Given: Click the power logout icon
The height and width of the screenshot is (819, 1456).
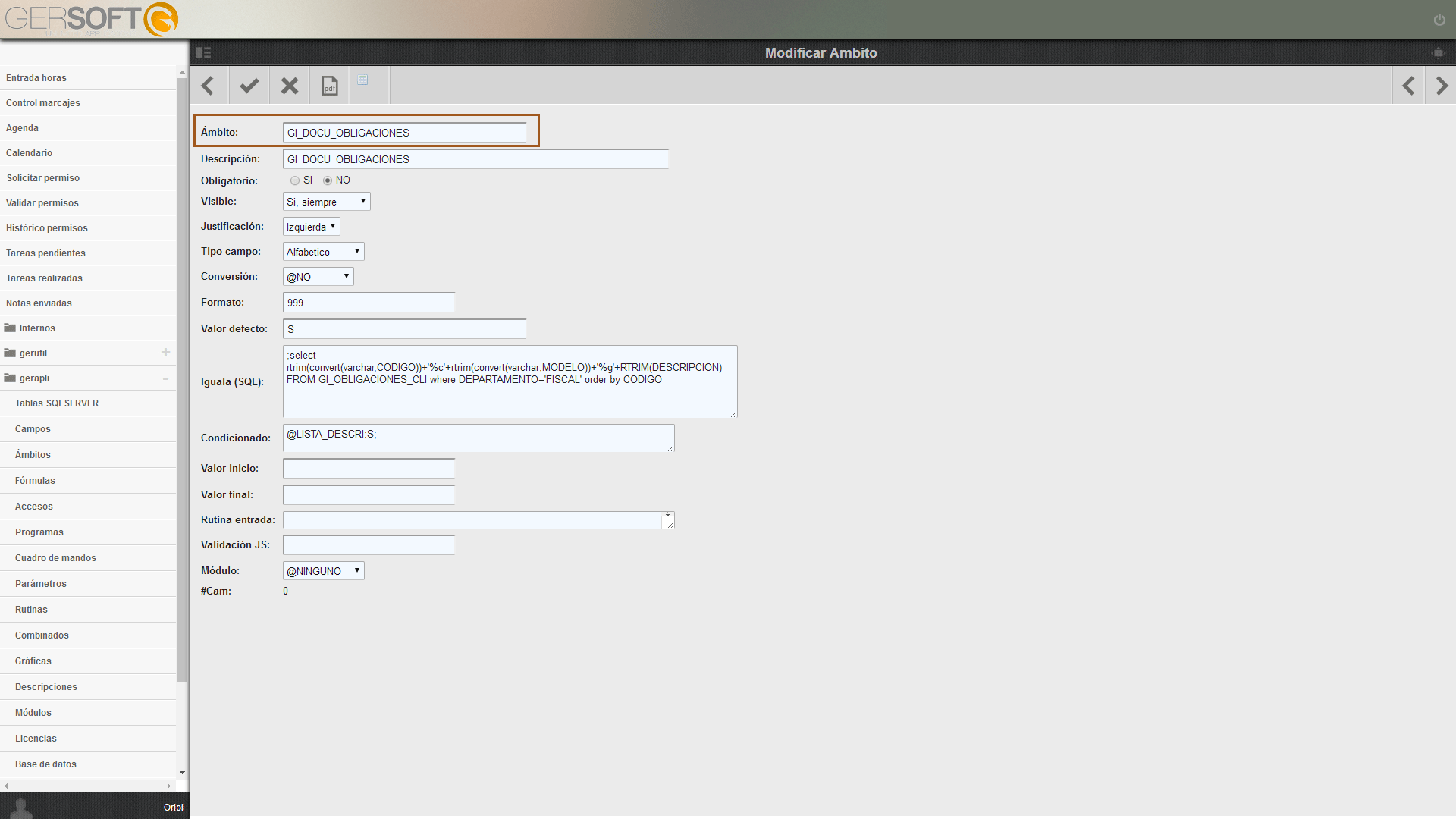Looking at the screenshot, I should (x=1439, y=20).
